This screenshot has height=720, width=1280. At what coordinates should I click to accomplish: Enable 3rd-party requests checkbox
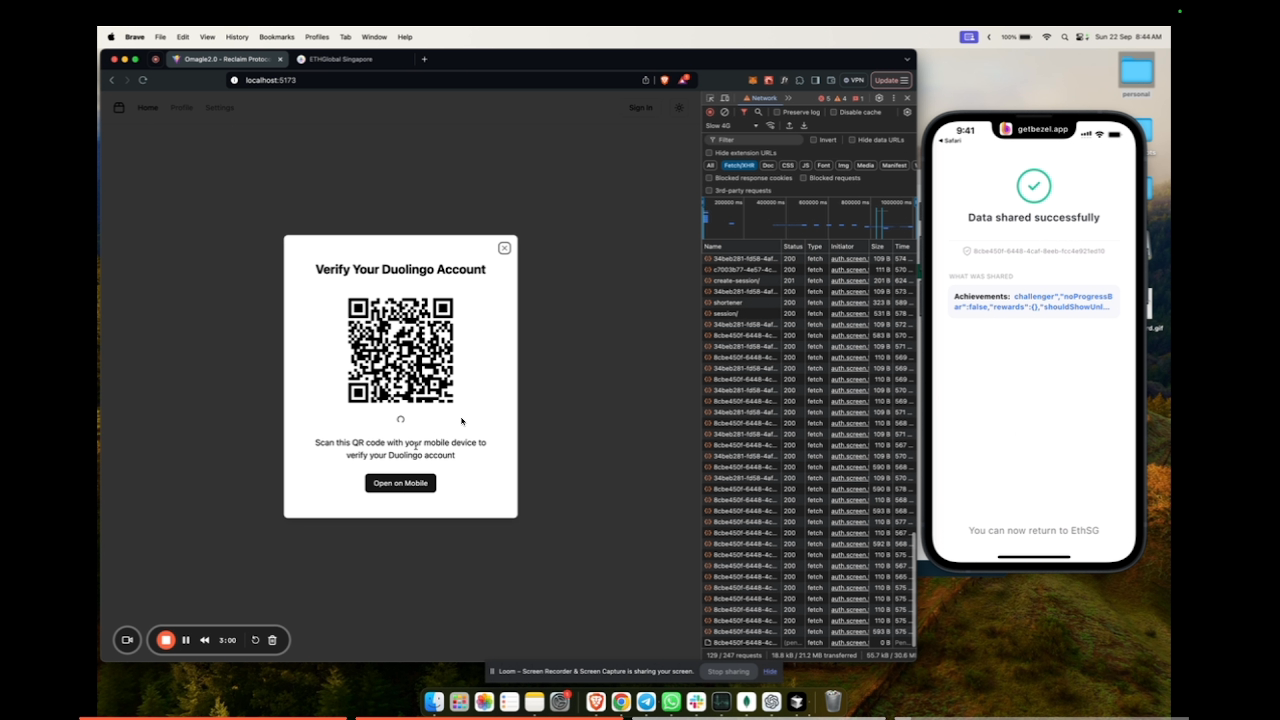[x=709, y=190]
